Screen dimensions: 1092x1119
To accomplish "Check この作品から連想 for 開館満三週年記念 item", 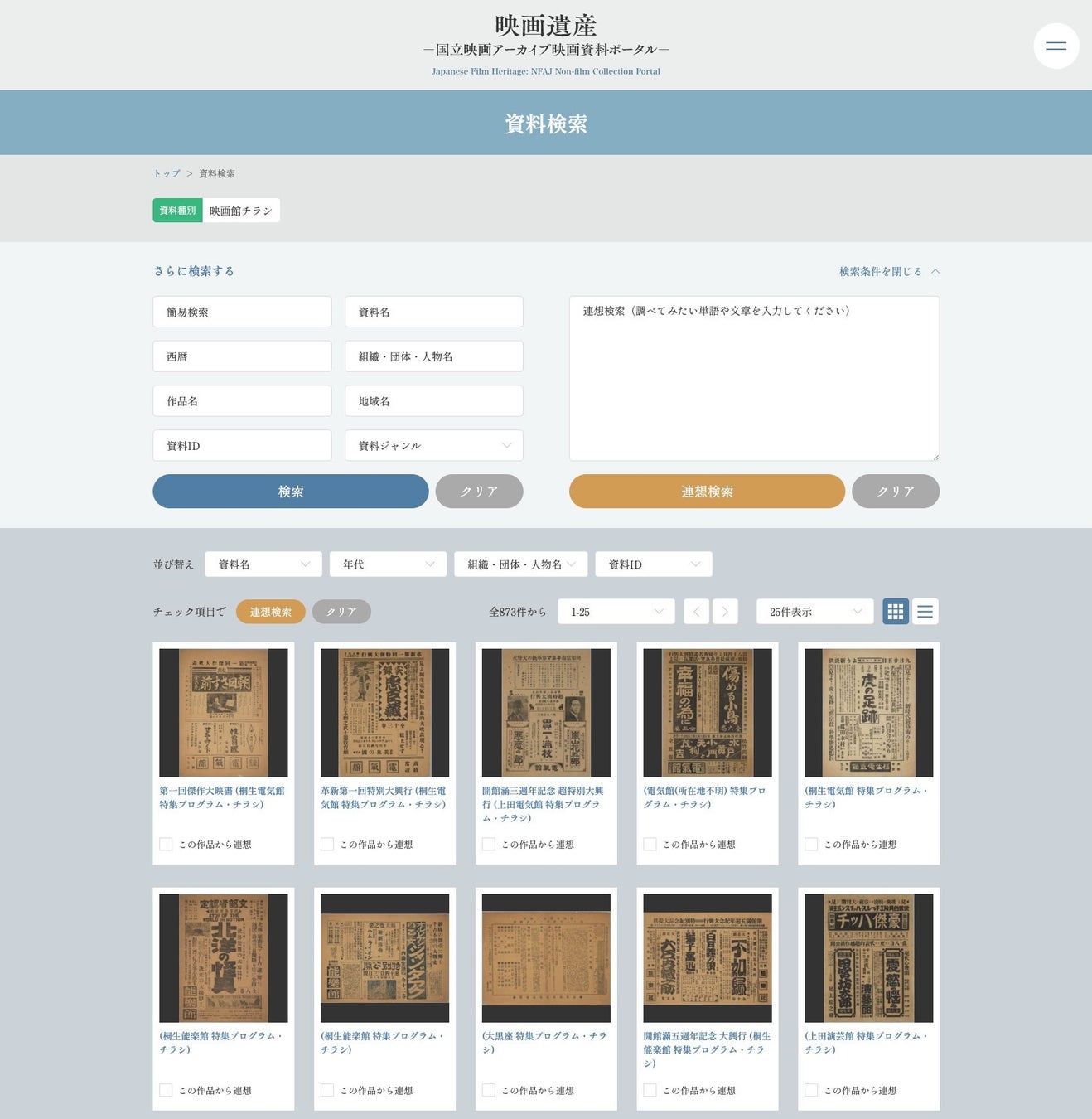I will pos(489,844).
